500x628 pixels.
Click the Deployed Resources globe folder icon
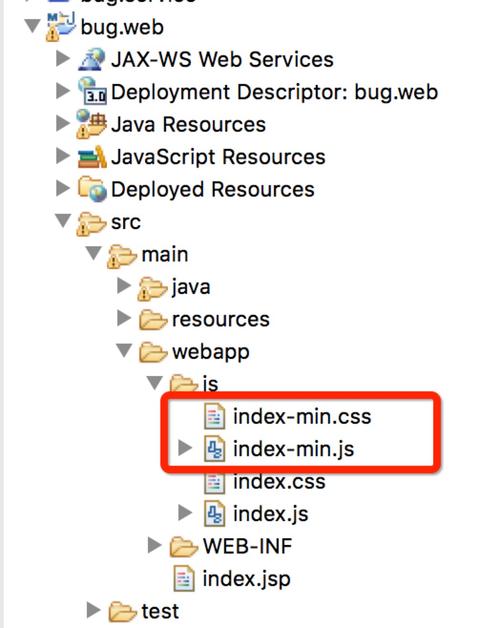pos(92,189)
